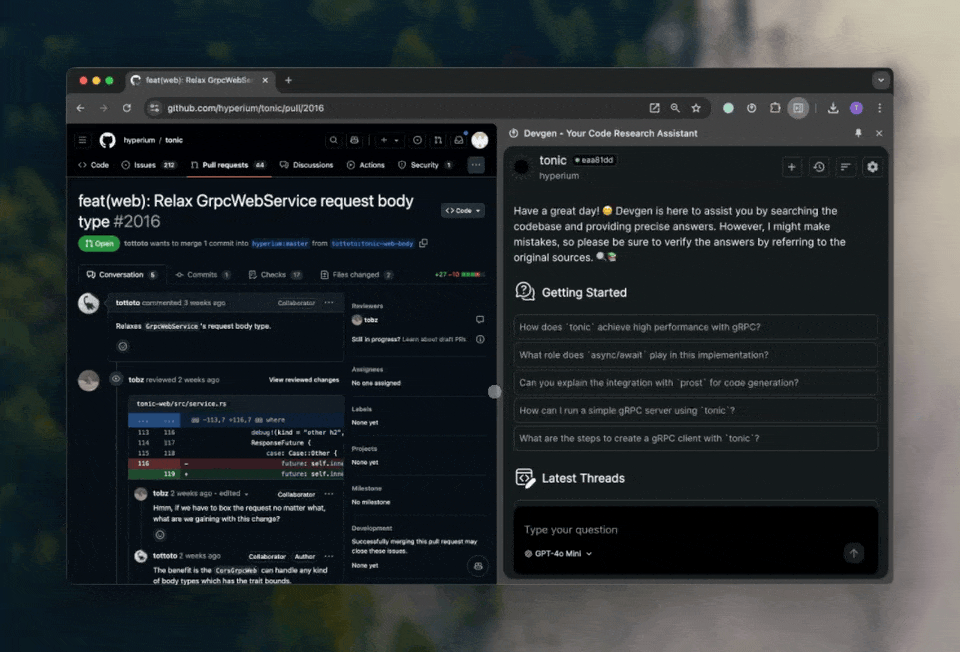
Task: Open Devgen thread history clock icon
Action: point(819,167)
